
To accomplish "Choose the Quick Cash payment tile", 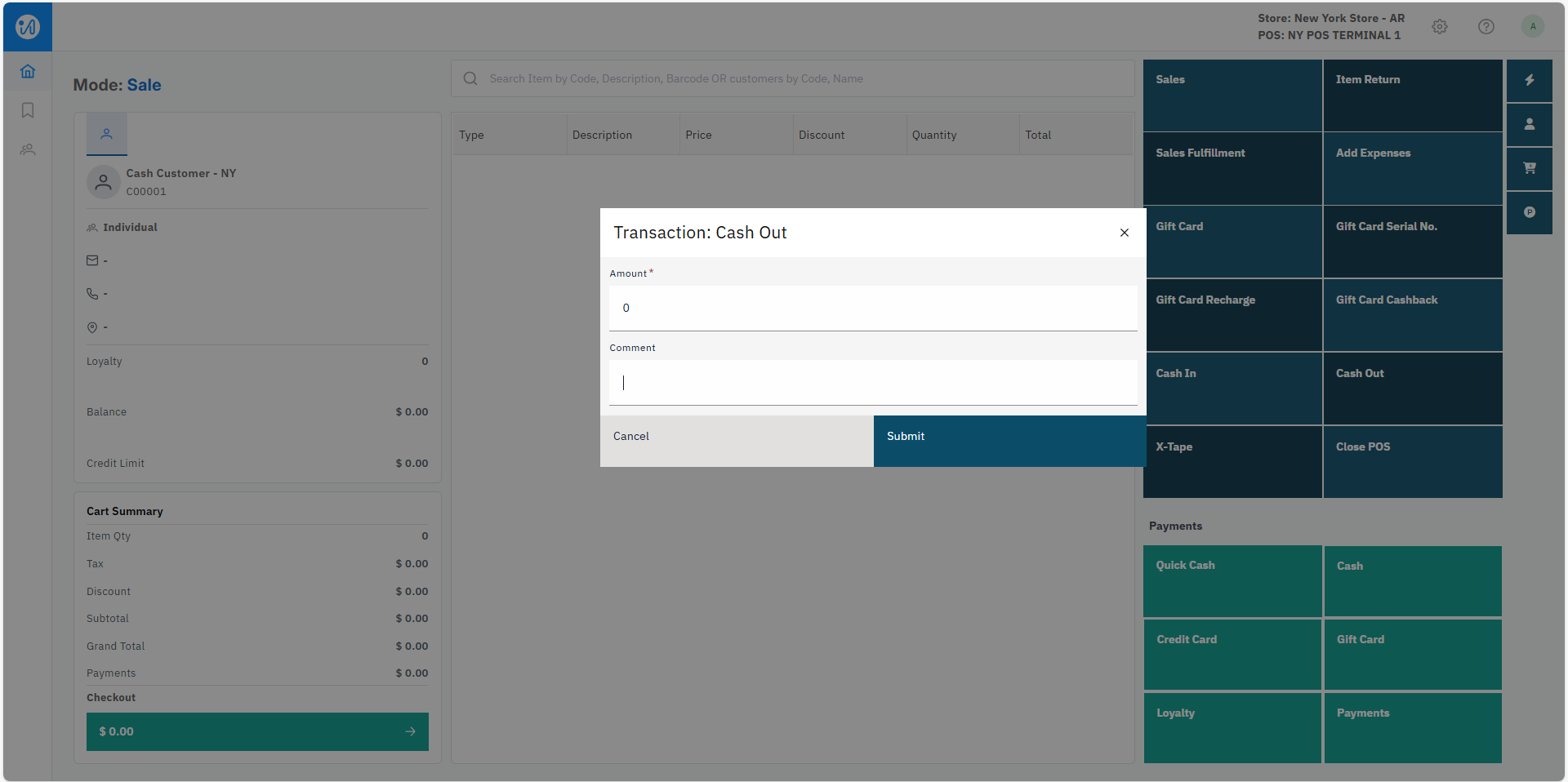I will point(1232,581).
